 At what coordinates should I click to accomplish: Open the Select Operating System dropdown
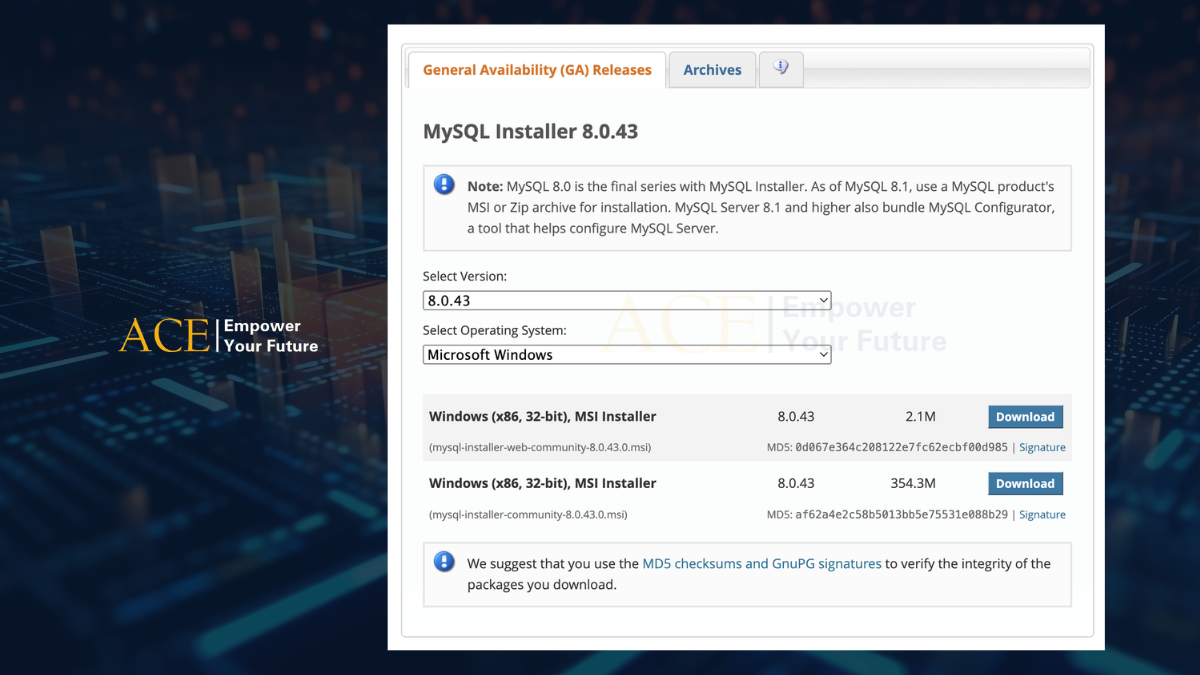click(x=627, y=355)
